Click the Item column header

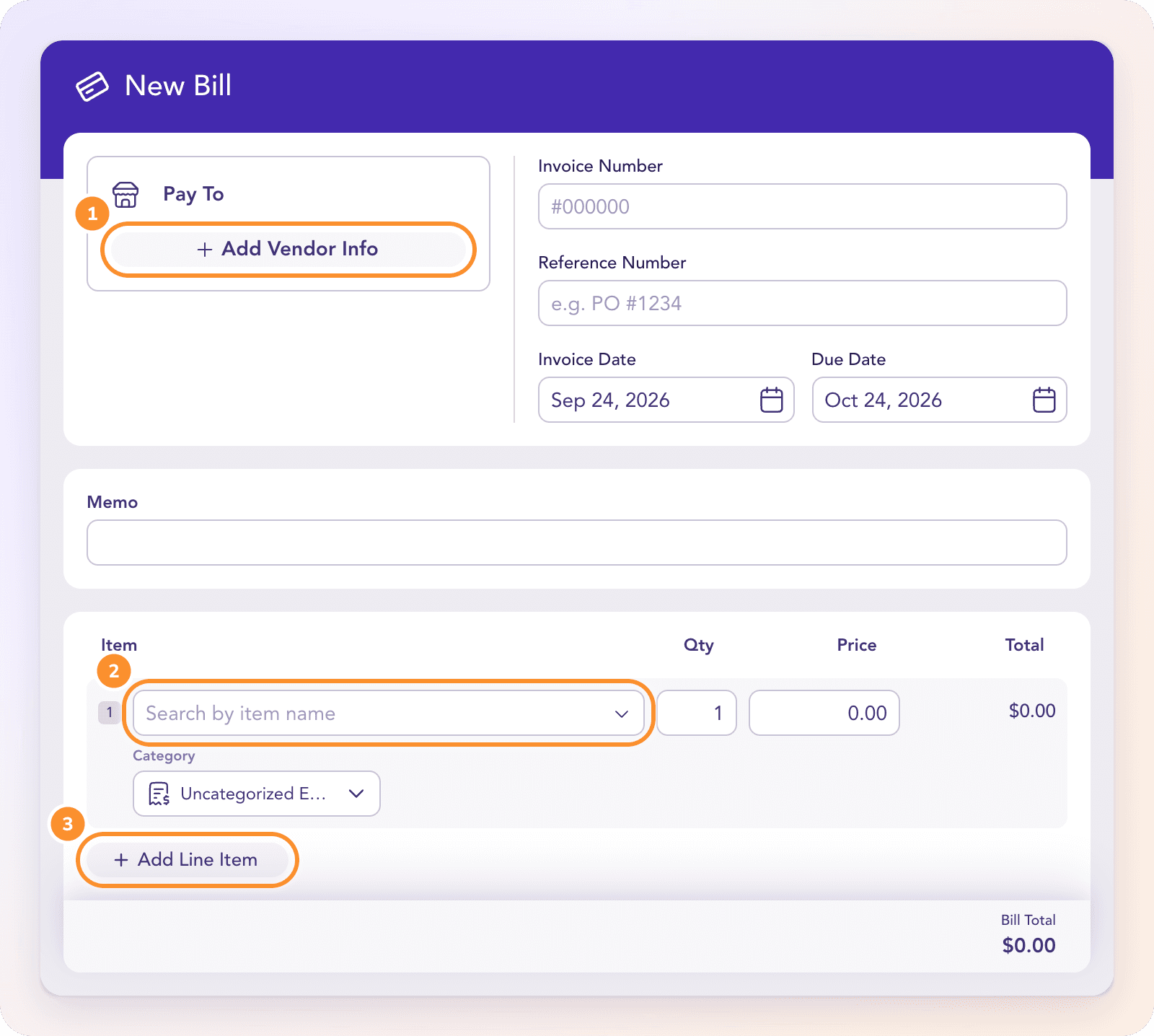[x=119, y=645]
